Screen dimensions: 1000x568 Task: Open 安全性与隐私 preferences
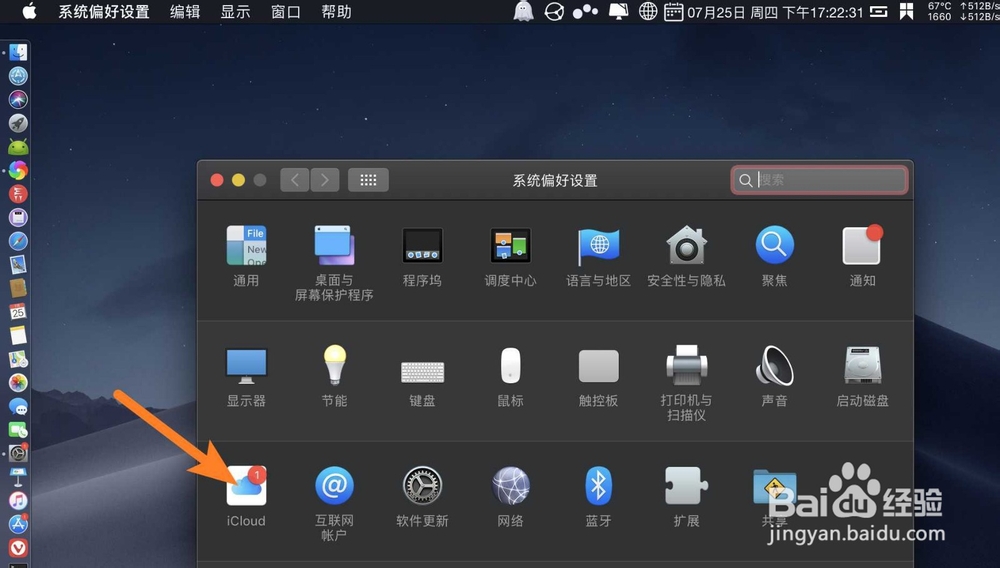point(686,245)
